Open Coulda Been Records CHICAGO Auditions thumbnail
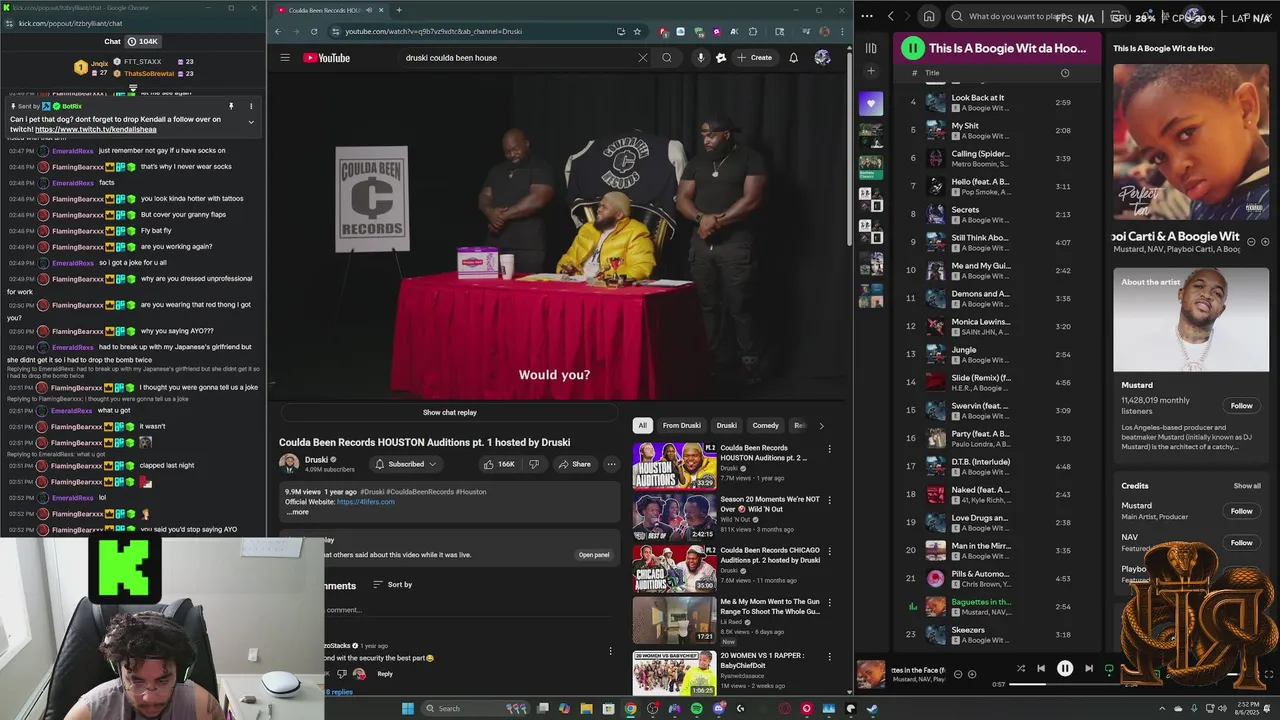 click(x=674, y=568)
